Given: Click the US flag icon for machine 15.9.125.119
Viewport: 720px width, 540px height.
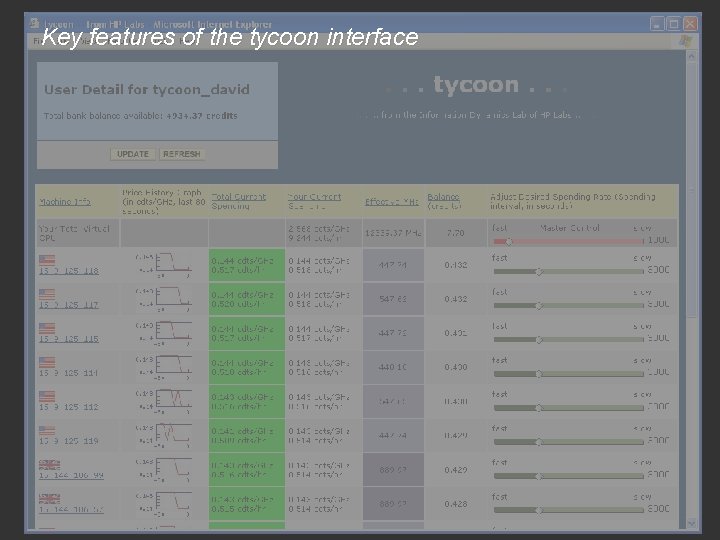Looking at the screenshot, I should pyautogui.click(x=47, y=430).
